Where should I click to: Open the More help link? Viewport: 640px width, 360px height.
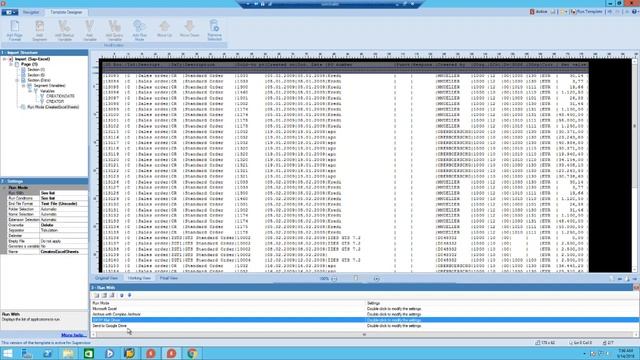pos(73,335)
